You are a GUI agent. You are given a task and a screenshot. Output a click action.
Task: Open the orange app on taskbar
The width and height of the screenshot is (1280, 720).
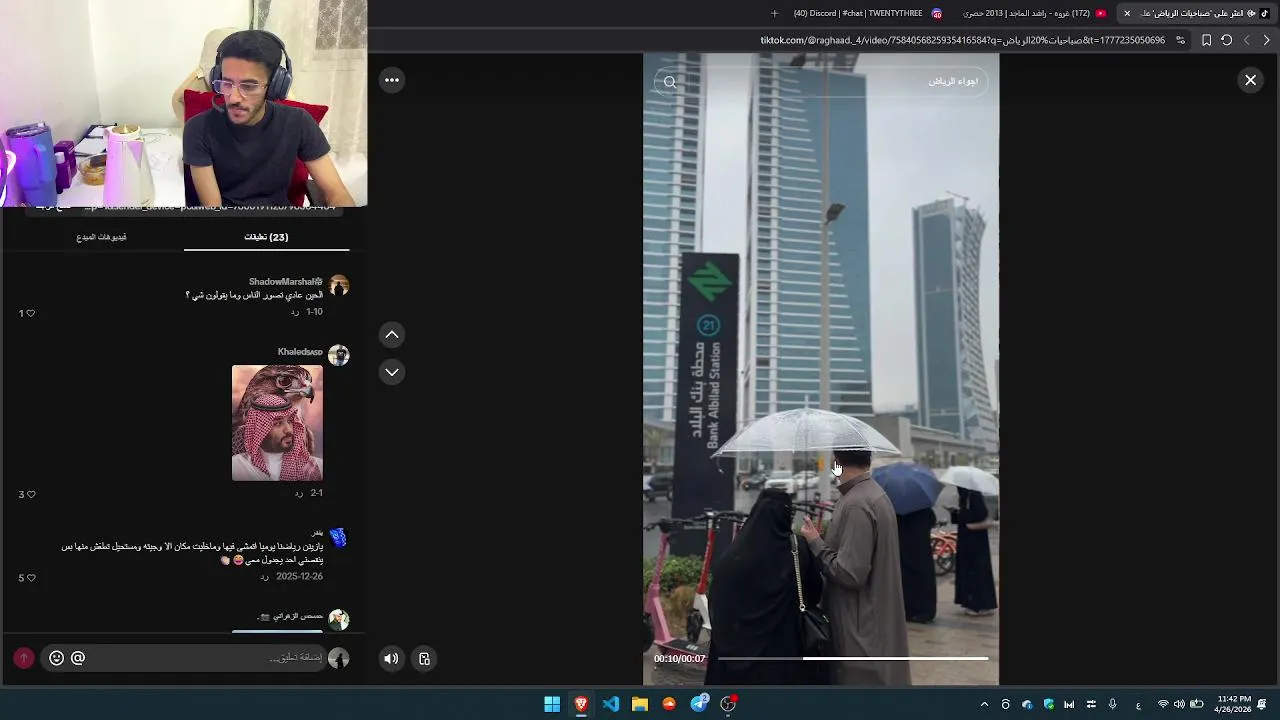tap(669, 704)
